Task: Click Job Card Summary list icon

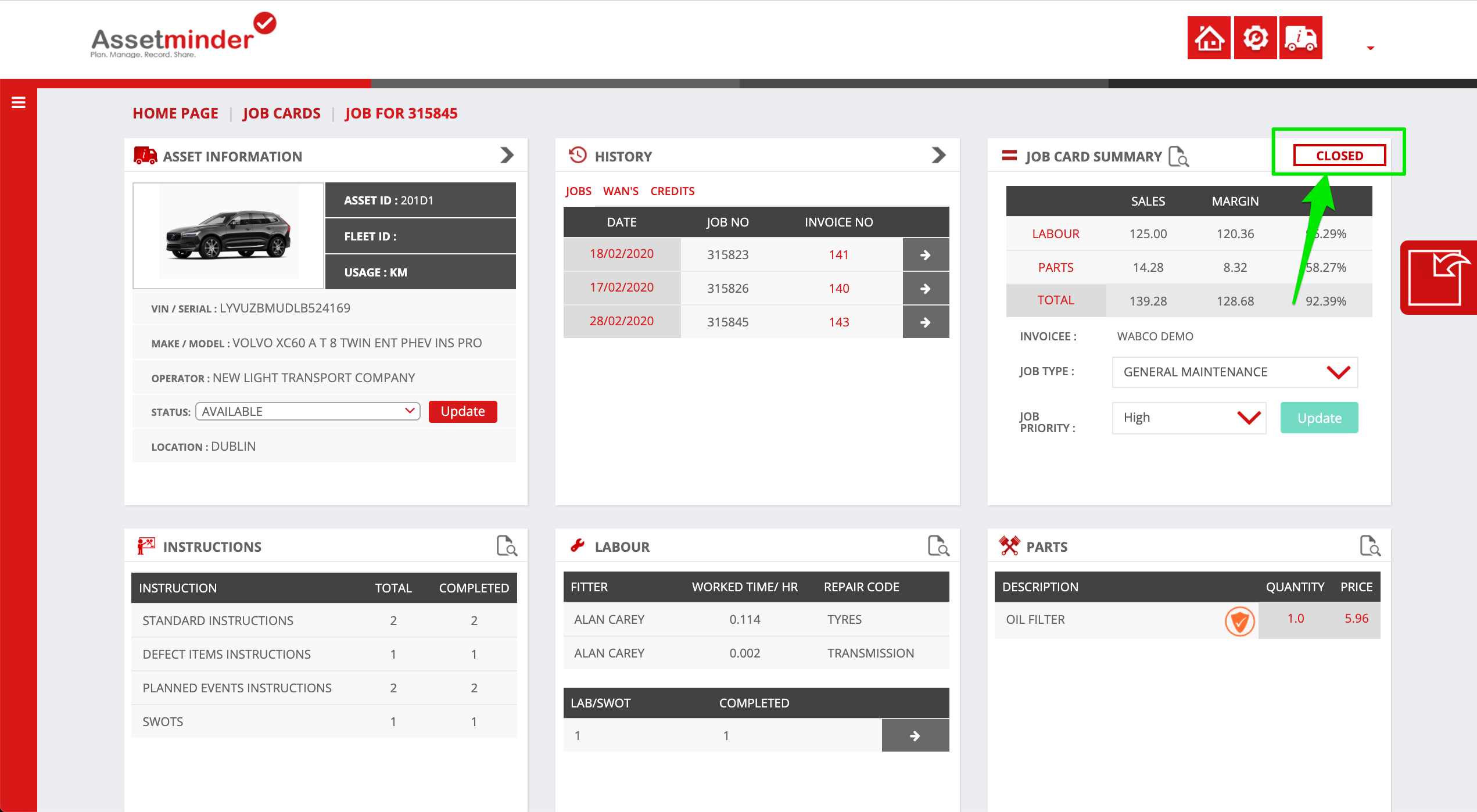Action: click(x=1009, y=156)
